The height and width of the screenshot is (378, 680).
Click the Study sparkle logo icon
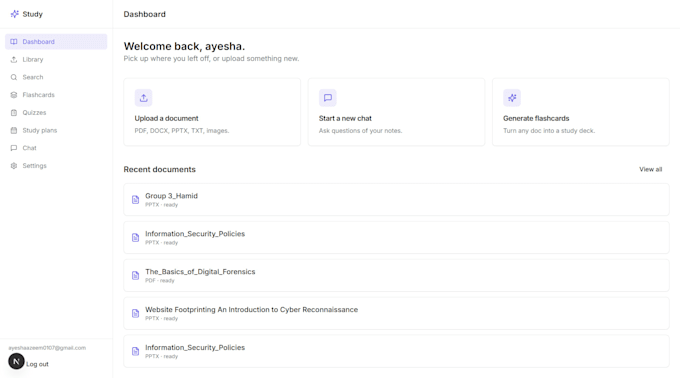coord(14,14)
